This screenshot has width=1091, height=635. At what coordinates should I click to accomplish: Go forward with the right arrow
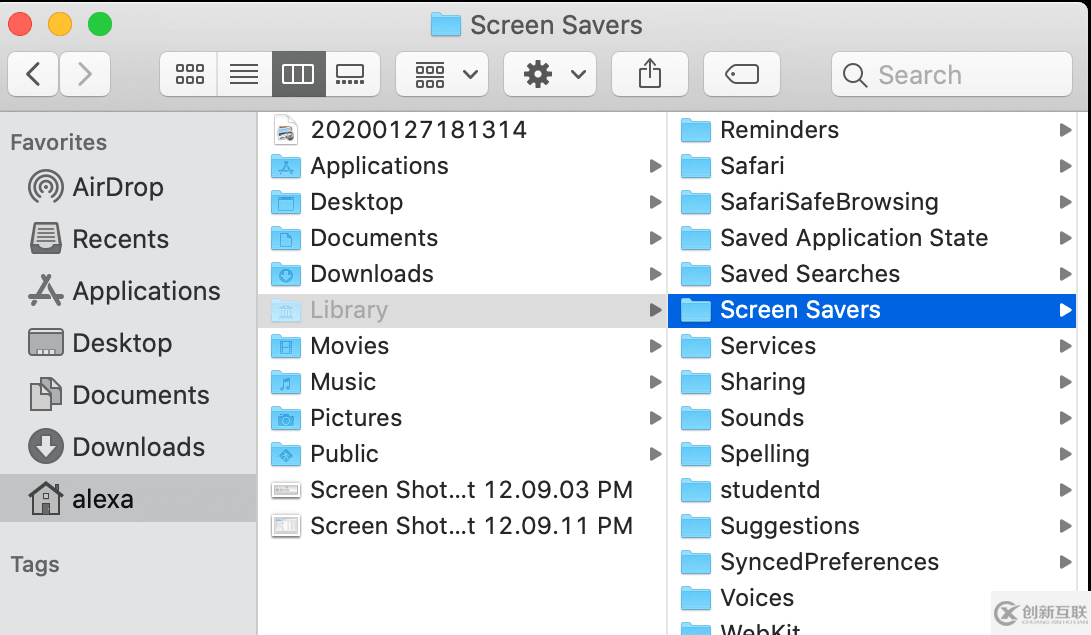[x=85, y=75]
